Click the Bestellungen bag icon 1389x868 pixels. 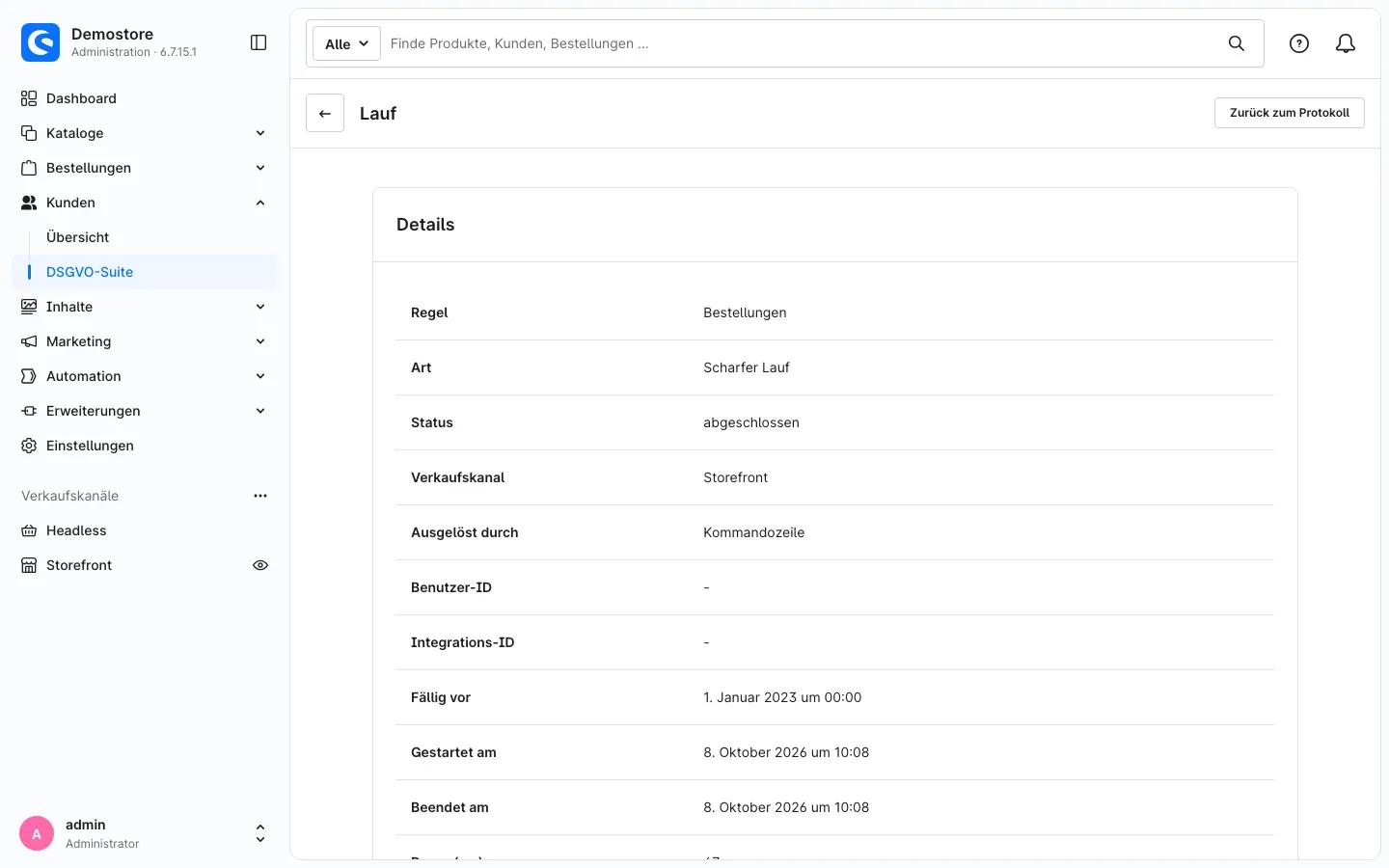pos(29,168)
